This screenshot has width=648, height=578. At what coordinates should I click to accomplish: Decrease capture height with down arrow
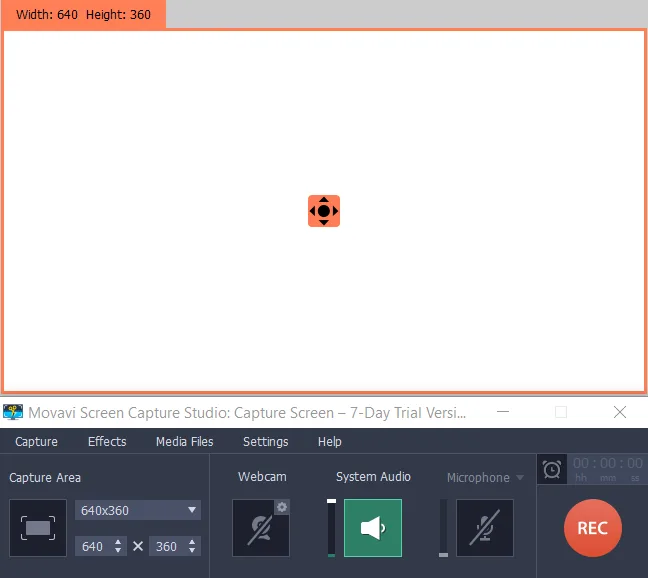192,551
